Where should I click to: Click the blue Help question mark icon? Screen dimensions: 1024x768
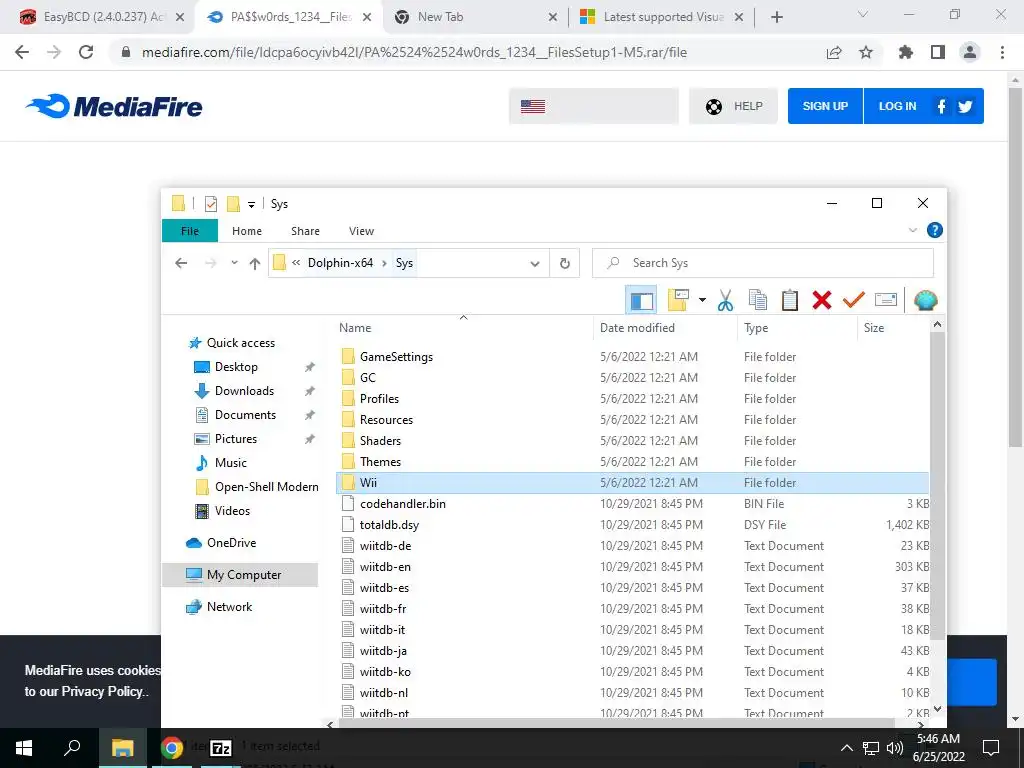(x=935, y=230)
